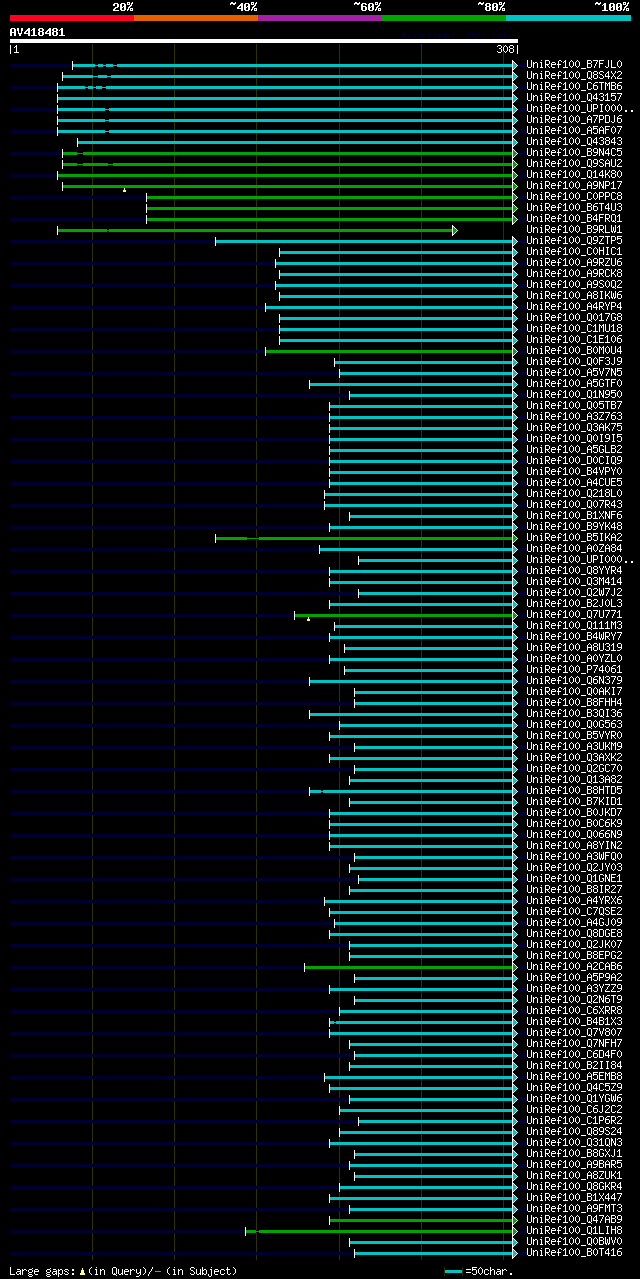Open hit UniRef100_B0T416
The height and width of the screenshot is (1279, 640).
[574, 1253]
